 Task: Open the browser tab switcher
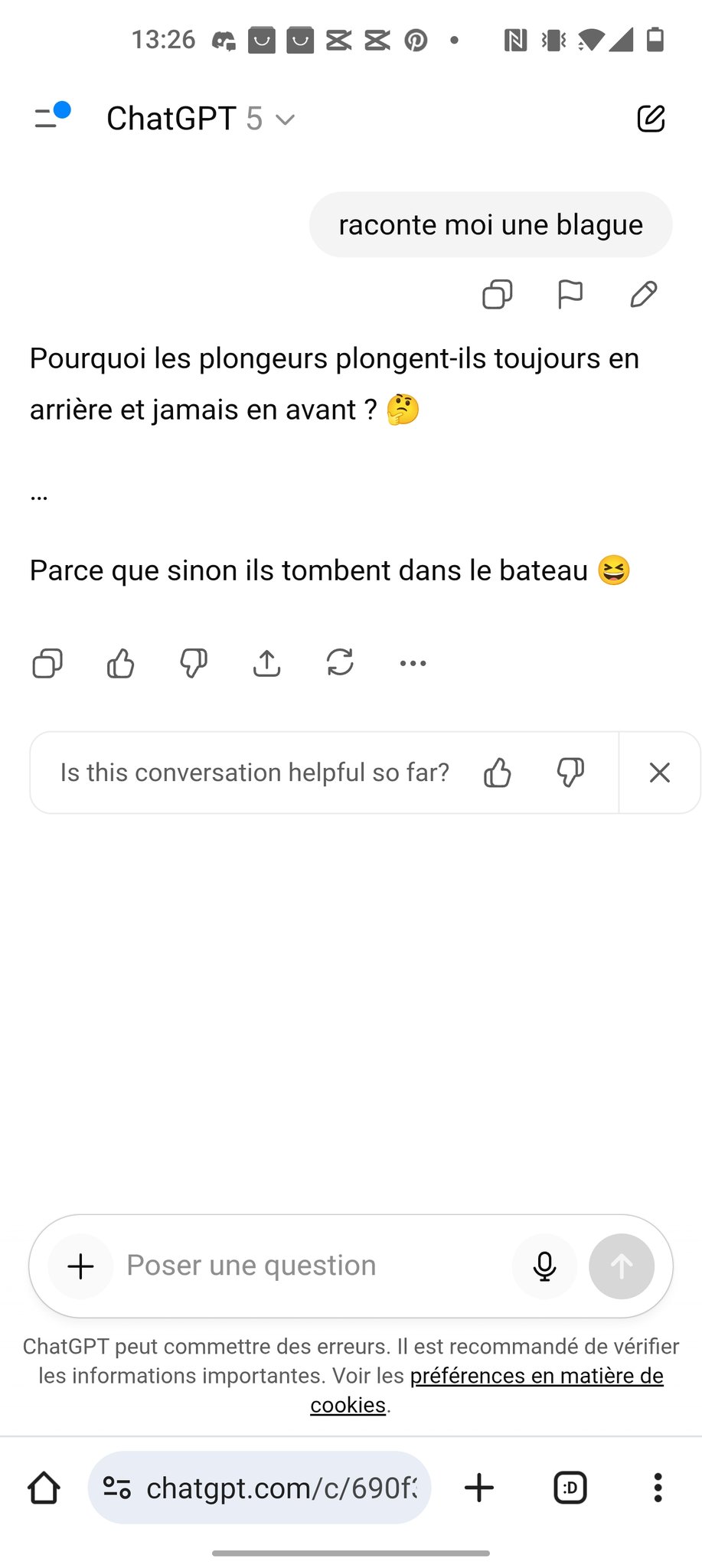(570, 1488)
